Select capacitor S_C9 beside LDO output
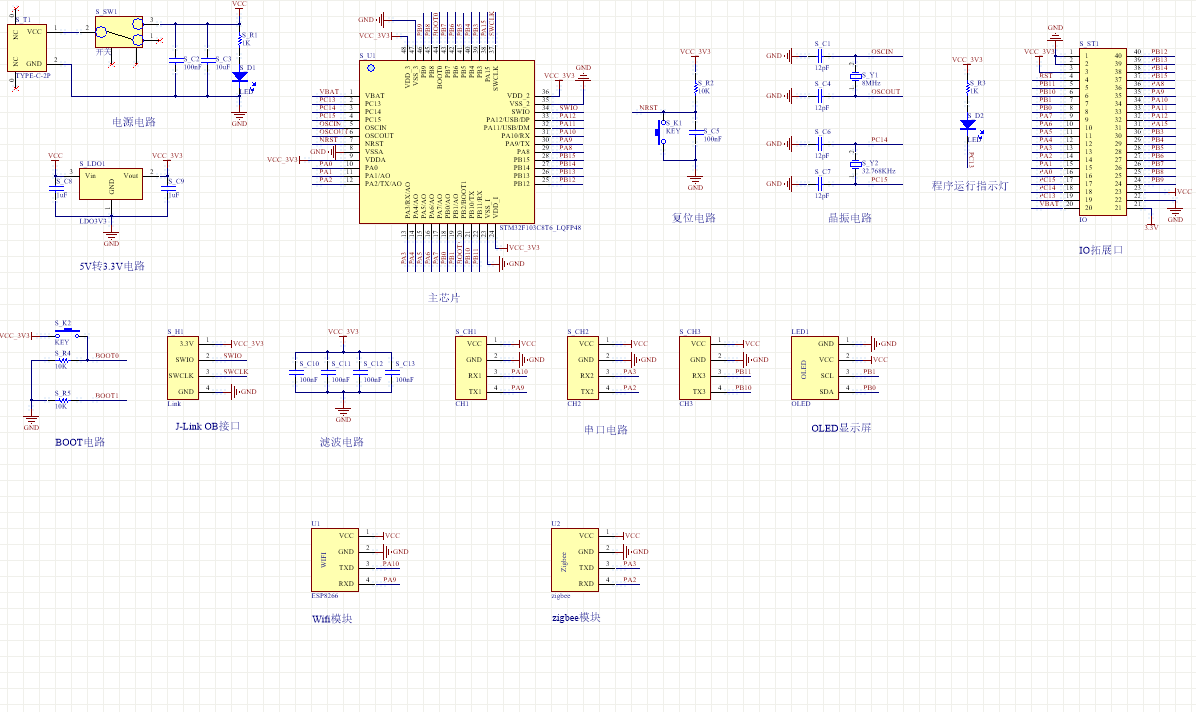Screen dimensions: 1196x712 [167, 188]
